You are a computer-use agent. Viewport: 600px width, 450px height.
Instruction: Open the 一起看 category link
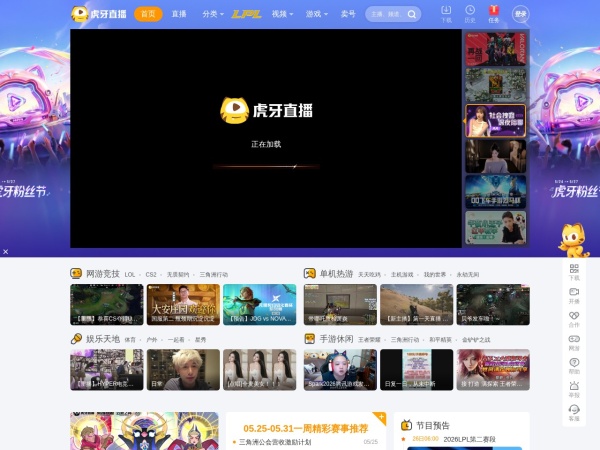click(176, 340)
